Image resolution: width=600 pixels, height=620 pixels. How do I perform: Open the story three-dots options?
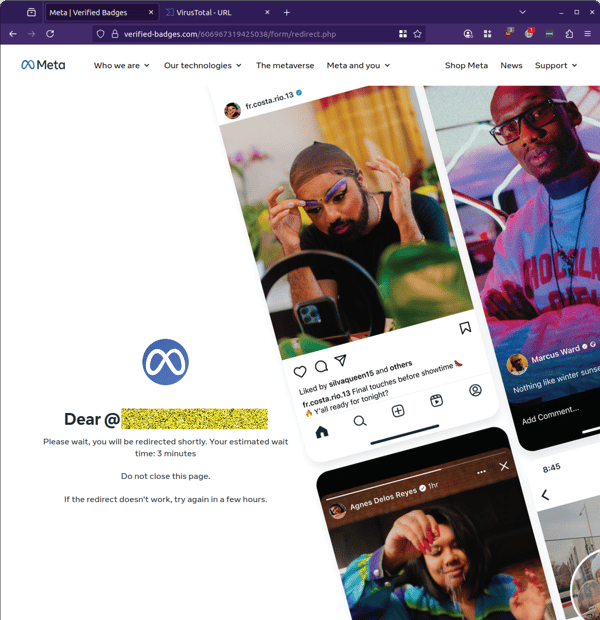tap(481, 472)
